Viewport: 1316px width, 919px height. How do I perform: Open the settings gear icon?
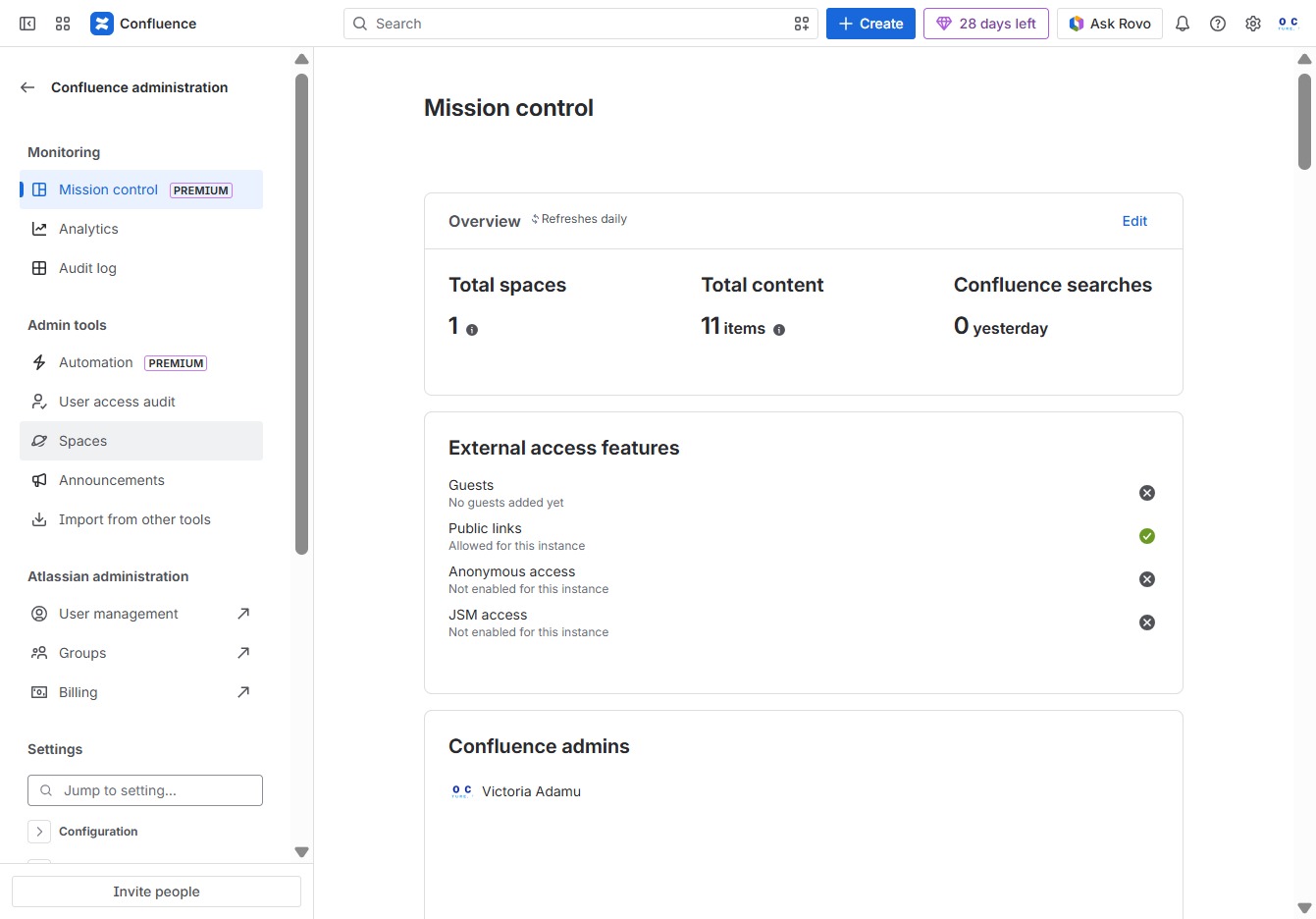[1253, 24]
